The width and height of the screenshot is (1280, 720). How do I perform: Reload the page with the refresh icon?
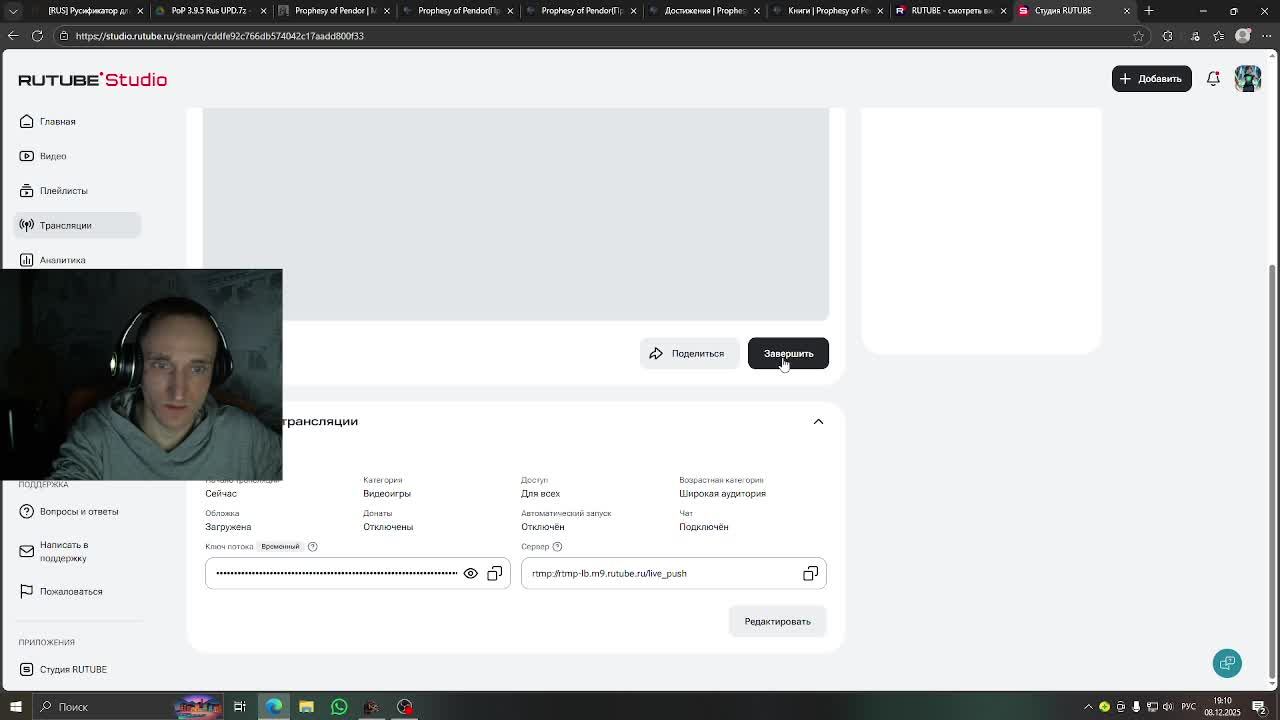click(37, 36)
